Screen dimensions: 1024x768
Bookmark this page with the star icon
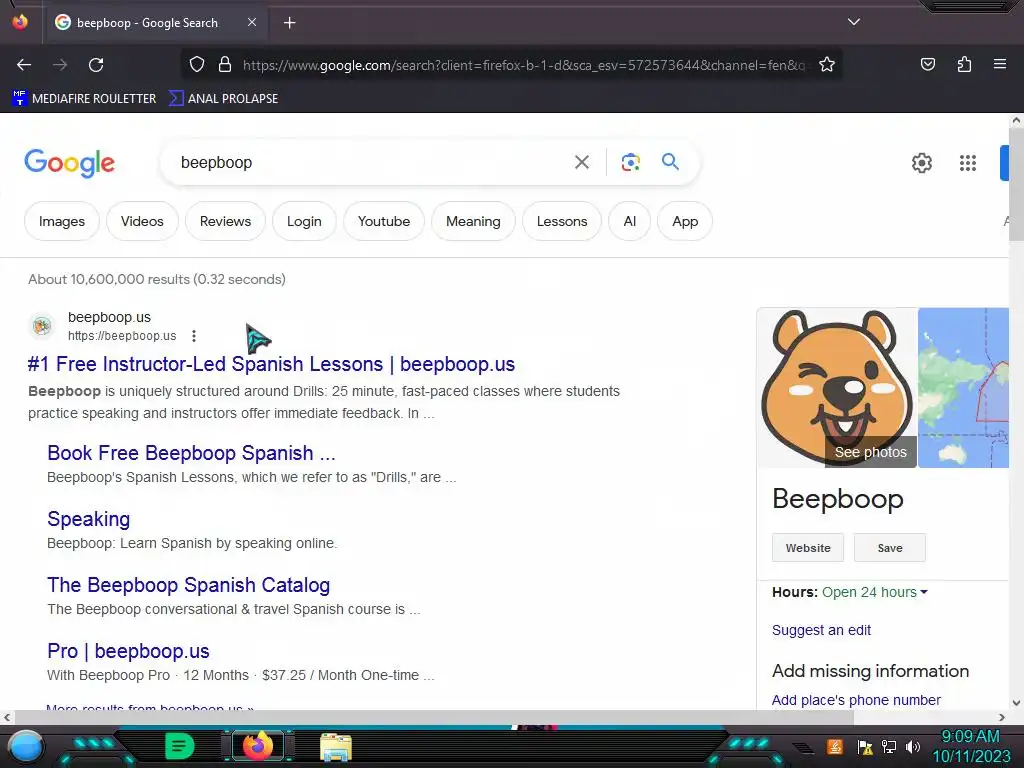pyautogui.click(x=827, y=65)
